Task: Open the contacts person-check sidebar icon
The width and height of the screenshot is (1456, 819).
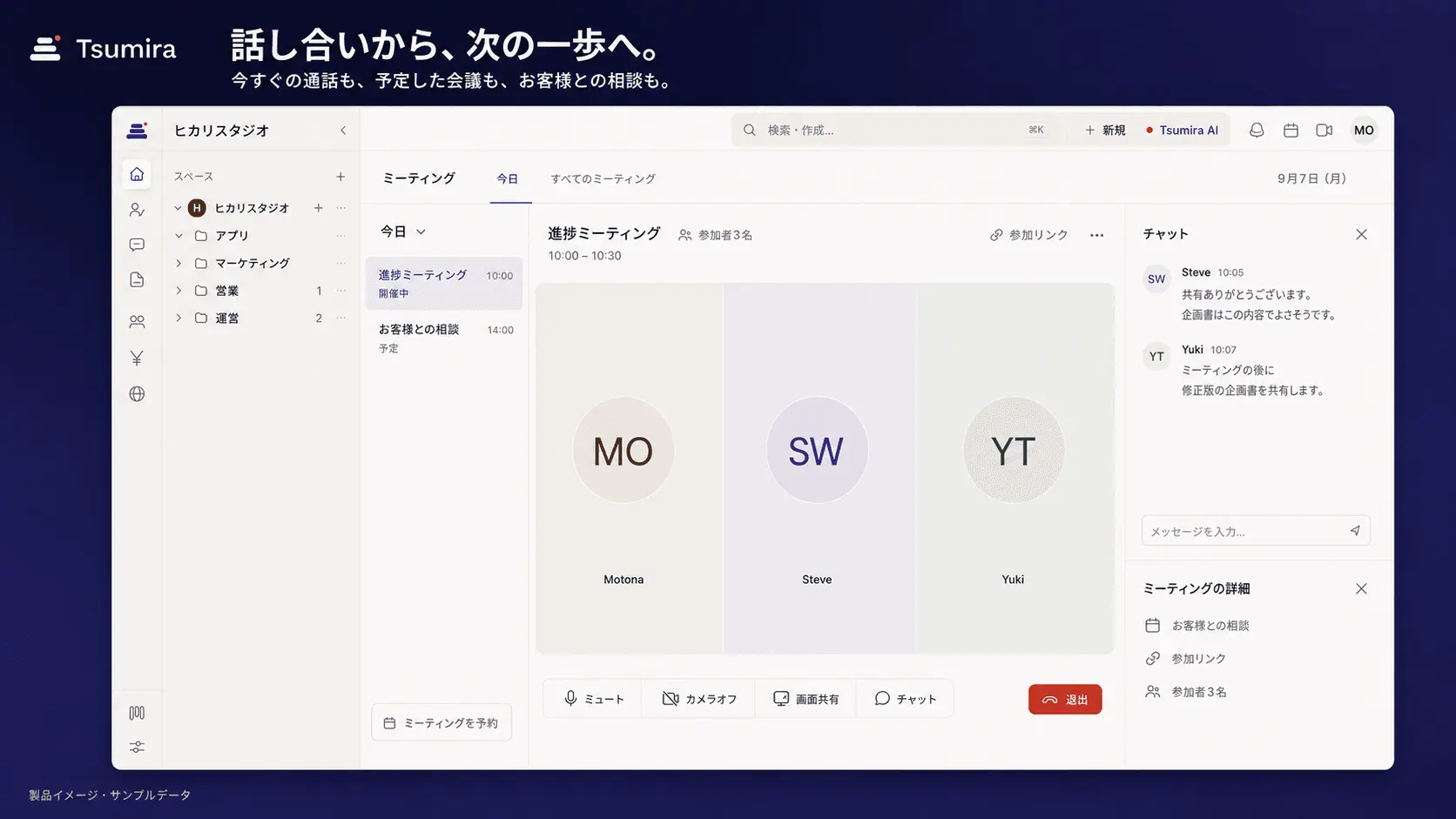Action: point(137,210)
